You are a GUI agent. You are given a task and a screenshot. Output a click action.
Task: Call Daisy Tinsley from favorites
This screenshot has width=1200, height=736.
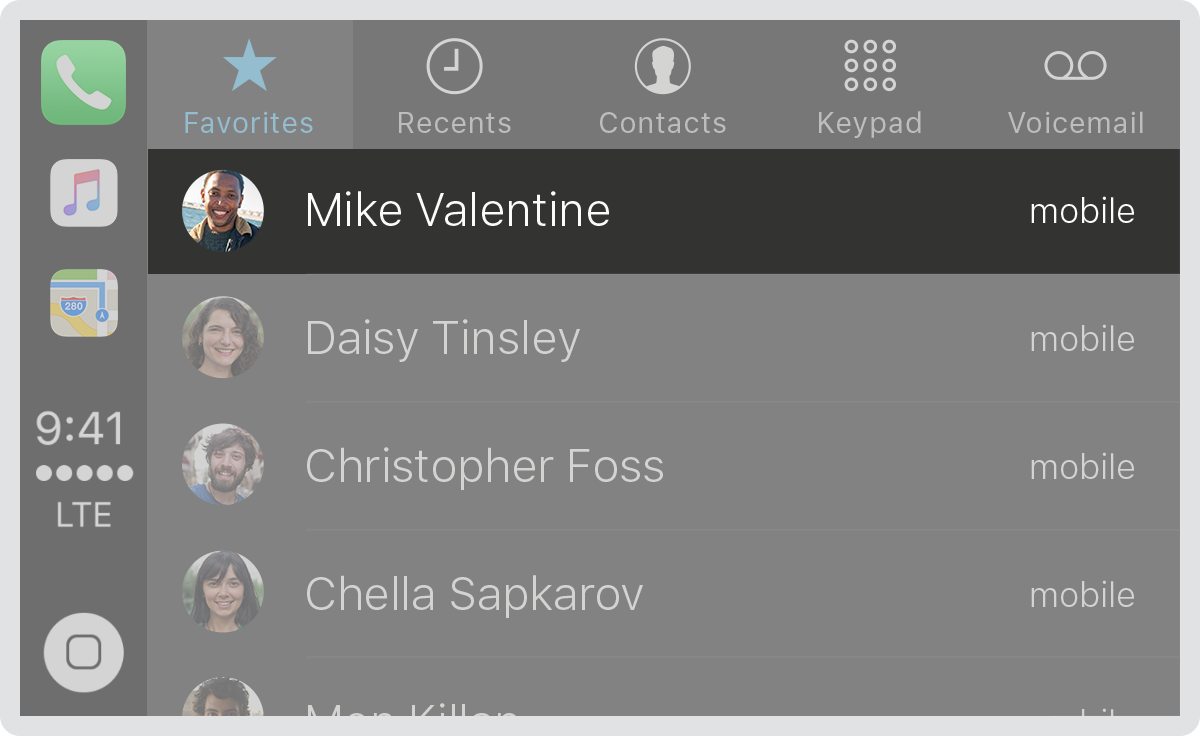[664, 339]
